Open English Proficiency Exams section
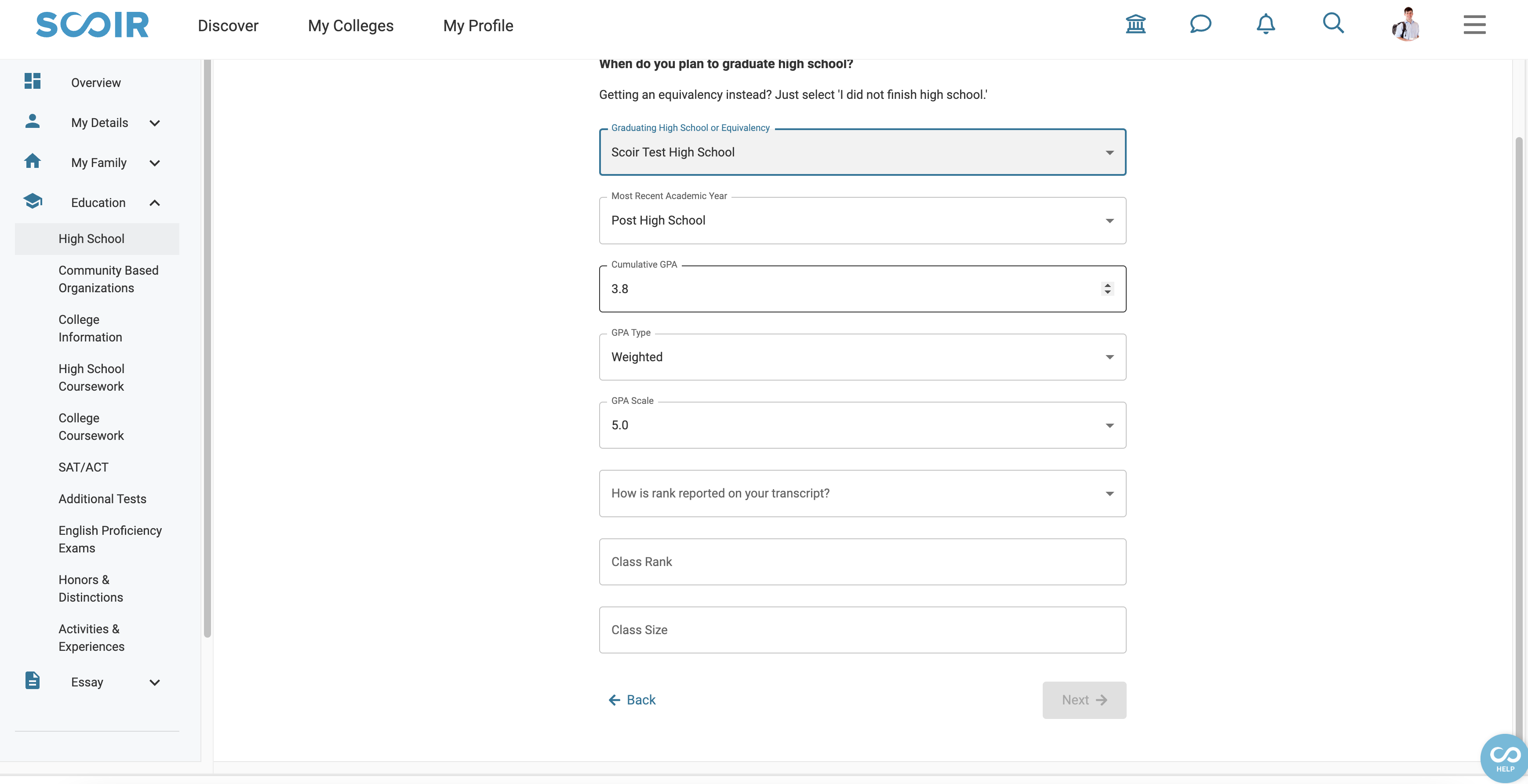 pos(110,539)
